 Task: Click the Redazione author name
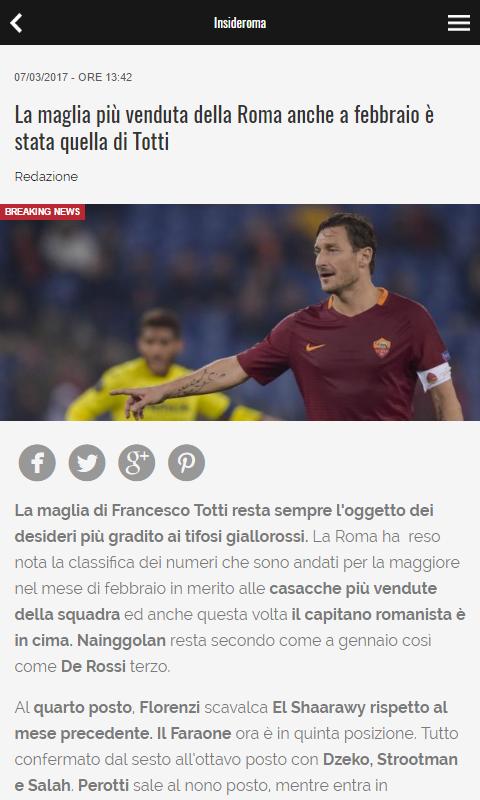coord(46,177)
